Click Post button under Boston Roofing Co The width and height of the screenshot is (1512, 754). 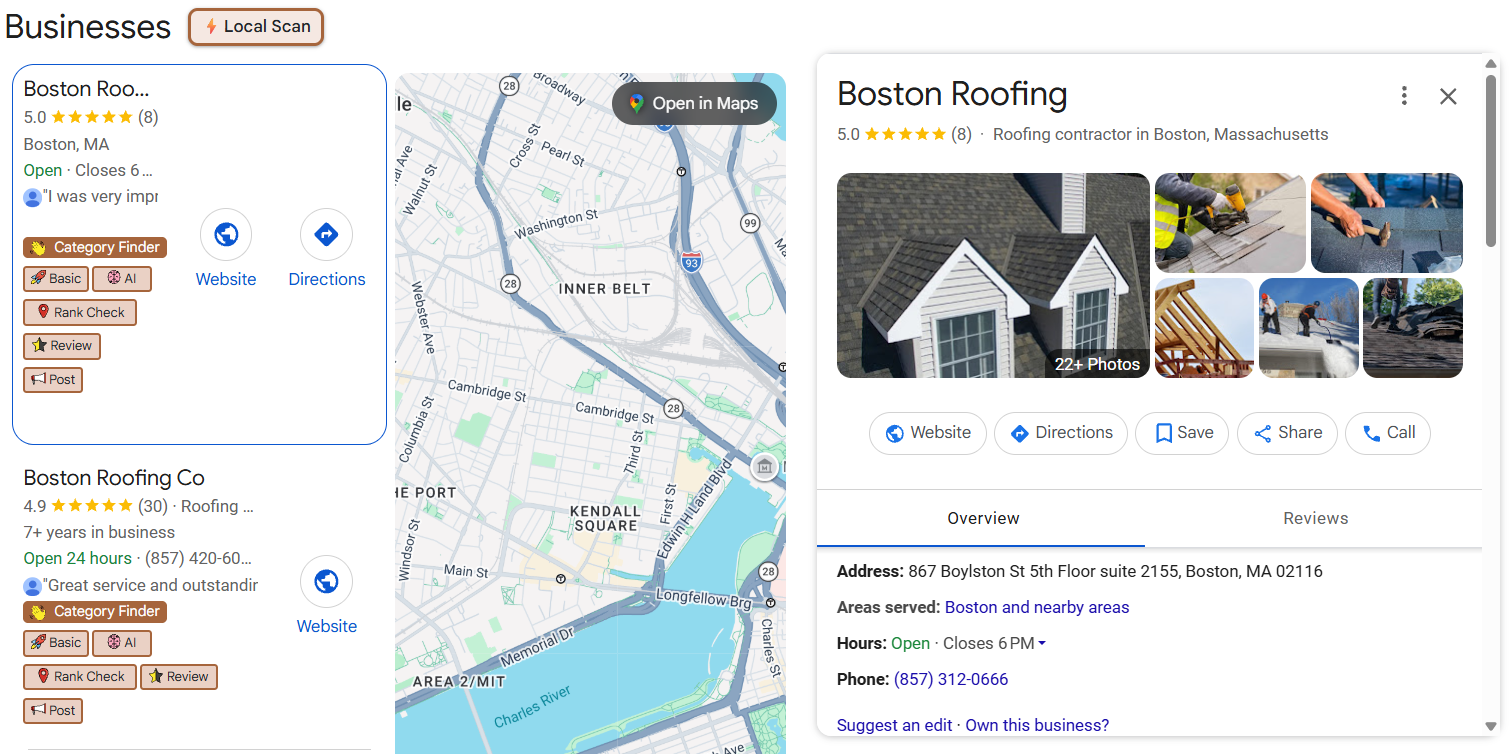(53, 711)
